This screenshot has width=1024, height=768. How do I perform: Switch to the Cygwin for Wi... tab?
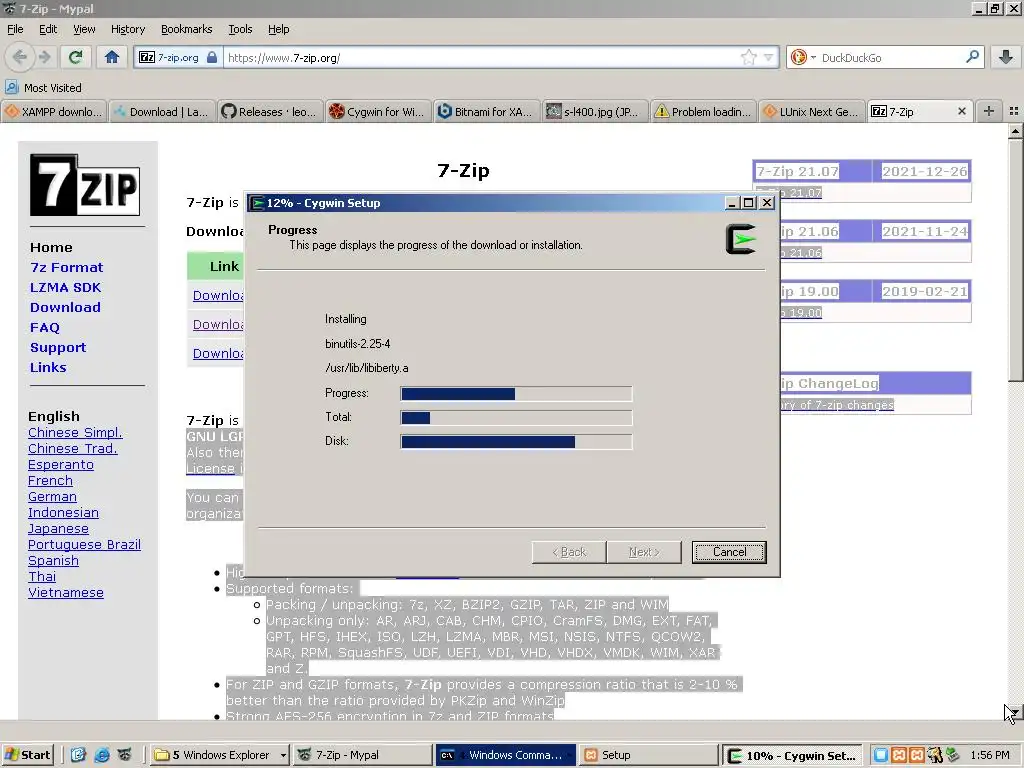pos(378,112)
